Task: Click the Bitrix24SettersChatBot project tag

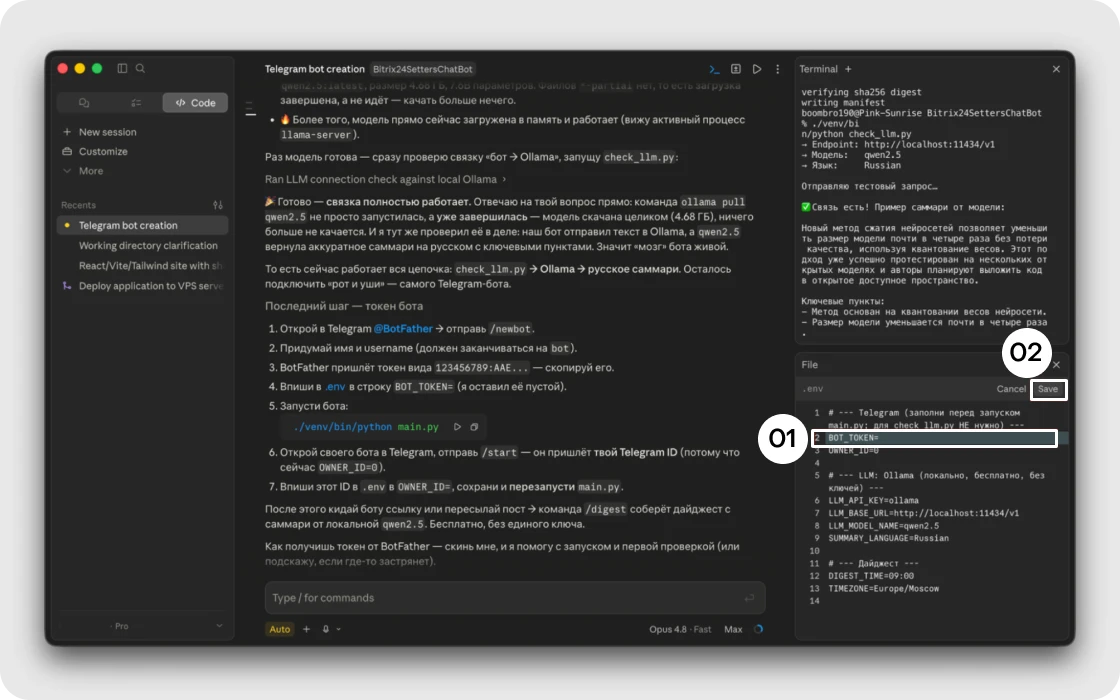Action: coord(423,69)
